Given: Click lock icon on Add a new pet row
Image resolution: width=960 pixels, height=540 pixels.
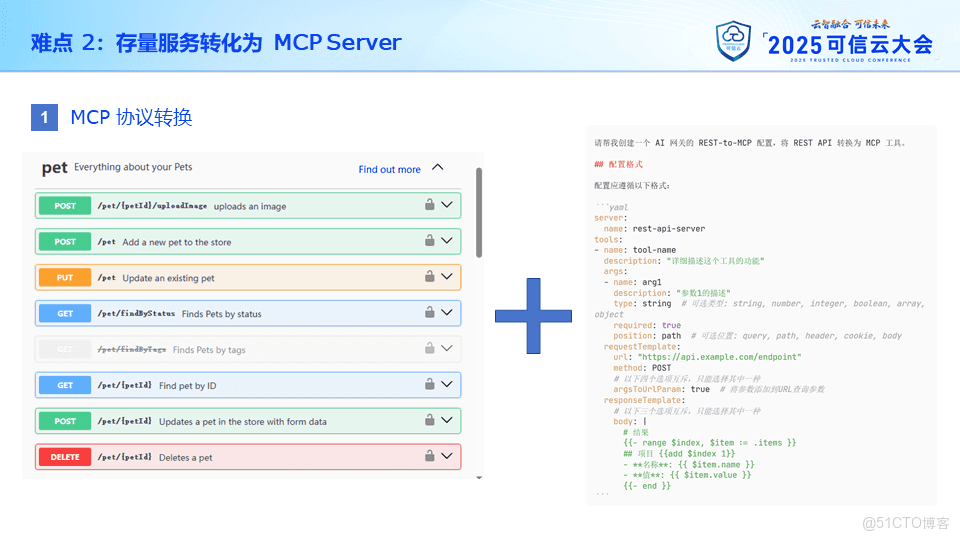Looking at the screenshot, I should 430,241.
